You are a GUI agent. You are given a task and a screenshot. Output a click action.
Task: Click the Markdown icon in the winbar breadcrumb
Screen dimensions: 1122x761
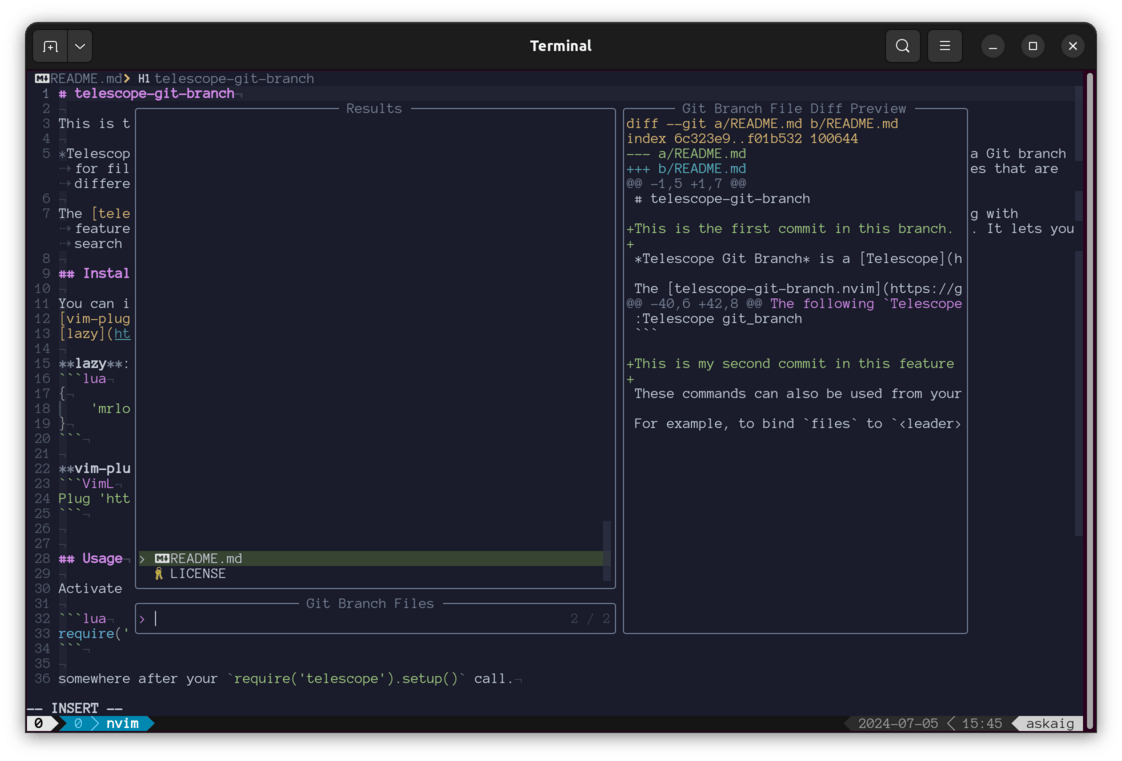[40, 78]
